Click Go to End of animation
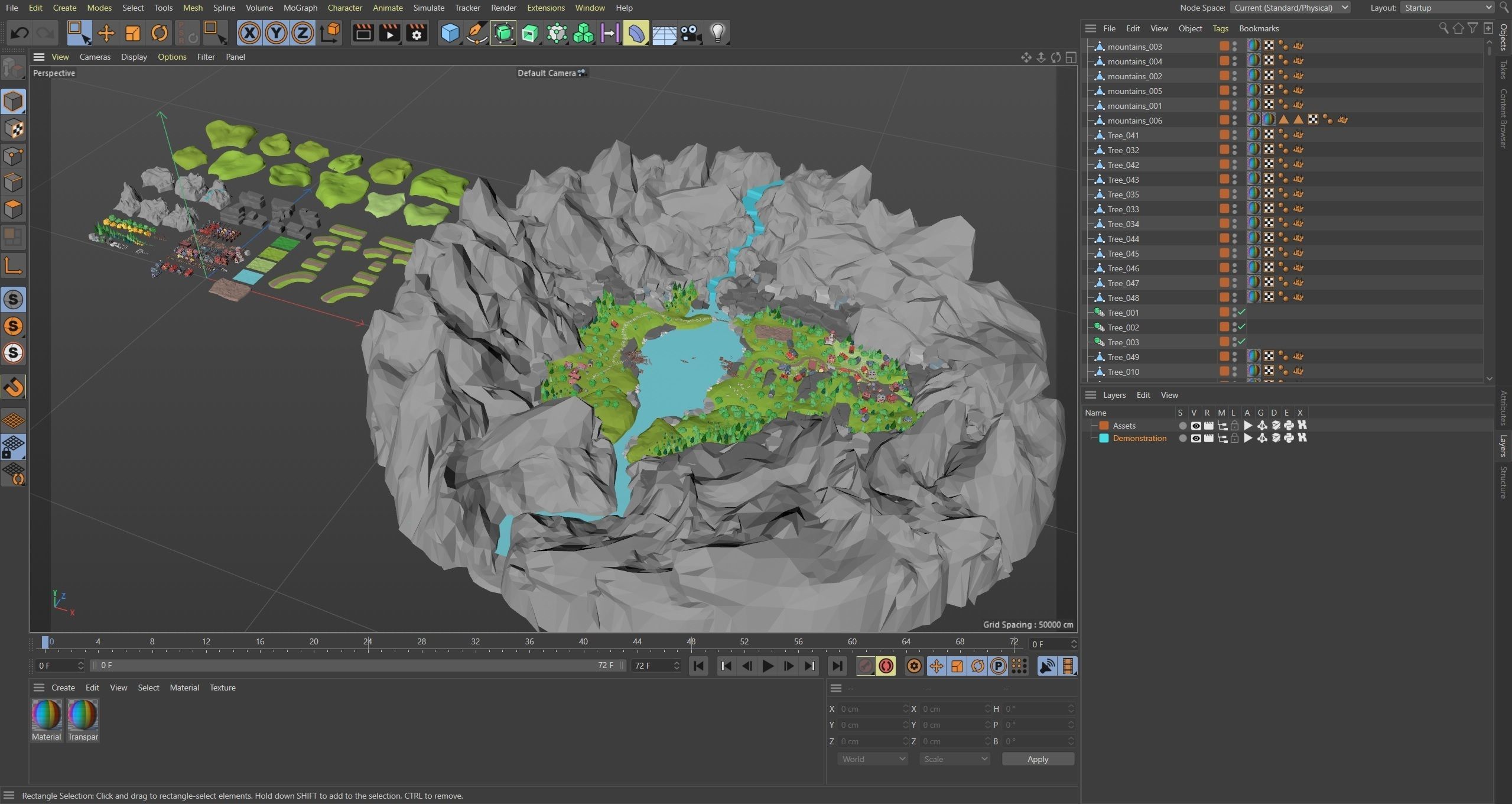1512x804 pixels. pyautogui.click(x=837, y=666)
